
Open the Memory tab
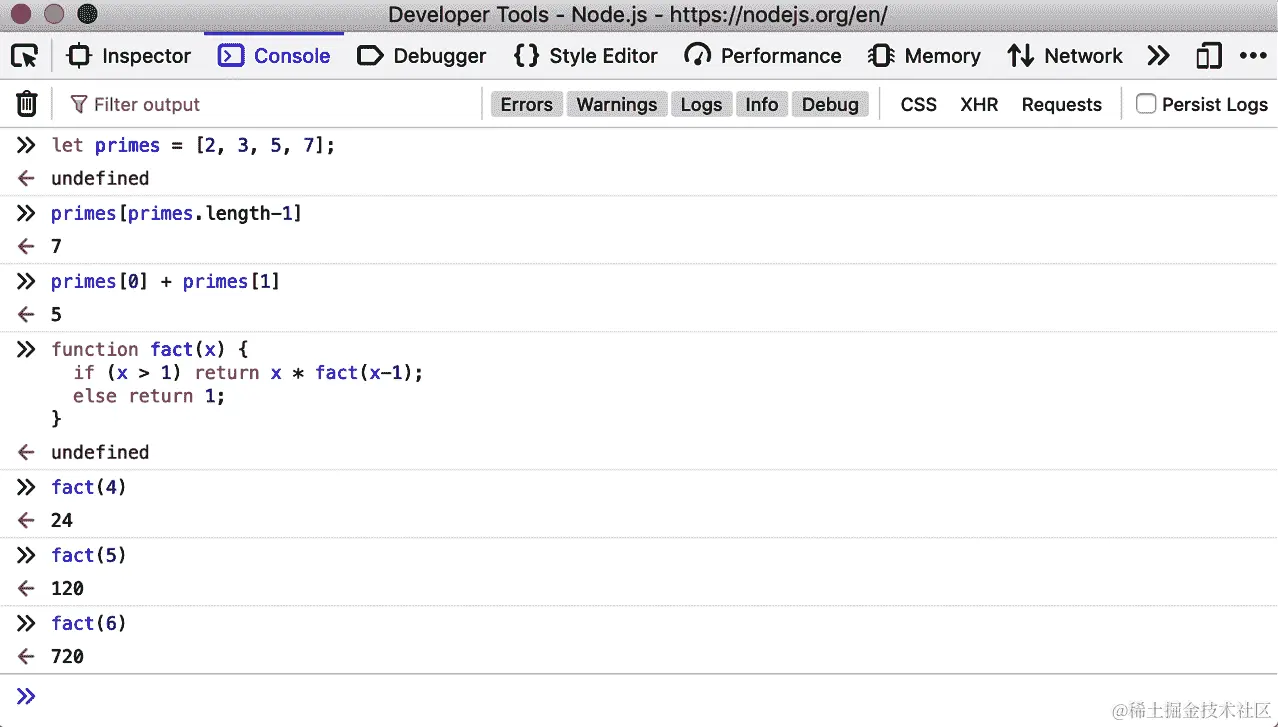point(925,56)
